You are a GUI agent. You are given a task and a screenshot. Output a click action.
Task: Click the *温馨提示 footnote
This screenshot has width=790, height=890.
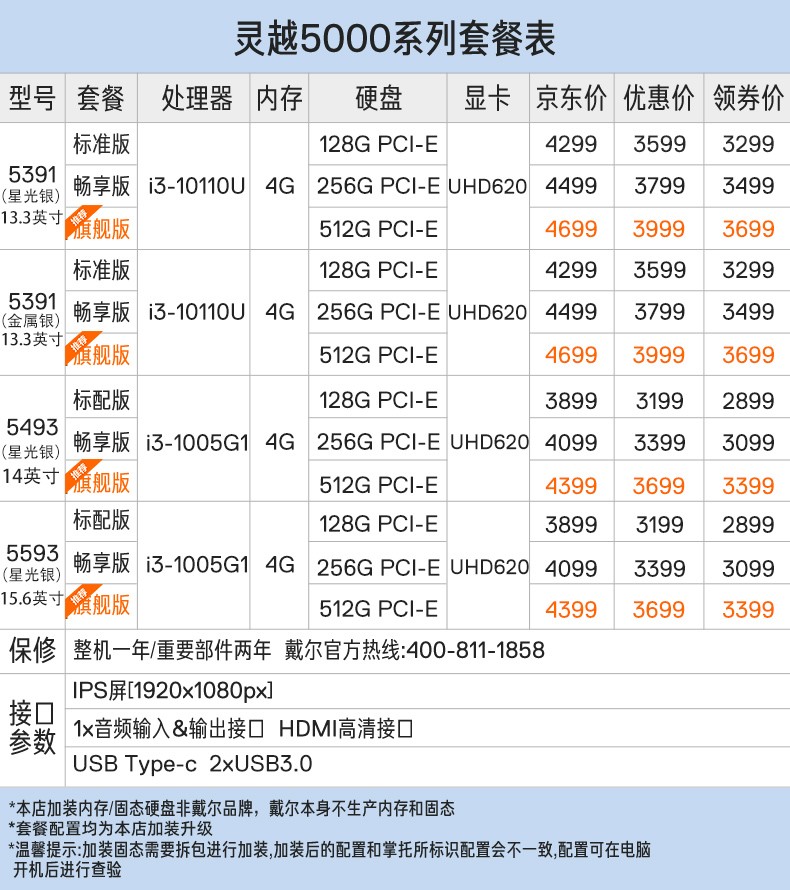330,859
